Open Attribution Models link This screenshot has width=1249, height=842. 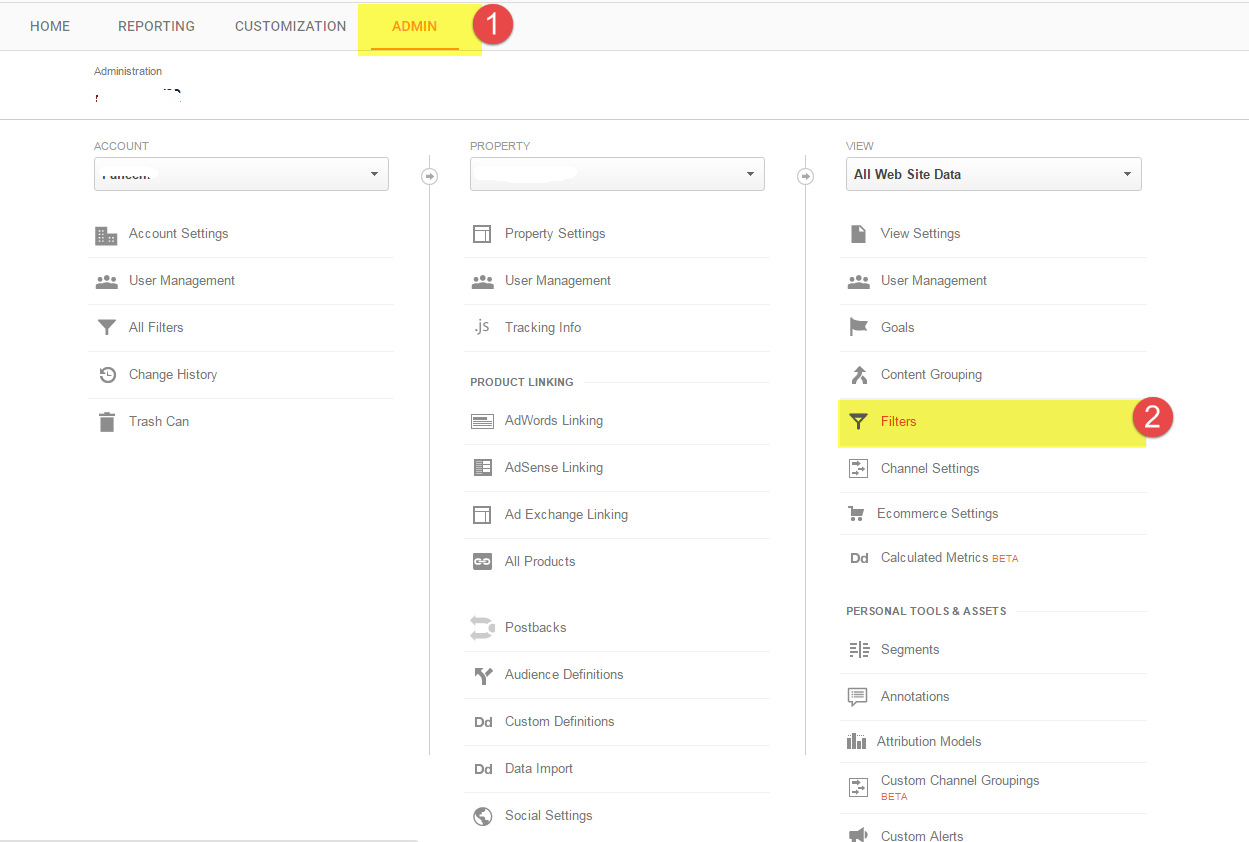(929, 741)
